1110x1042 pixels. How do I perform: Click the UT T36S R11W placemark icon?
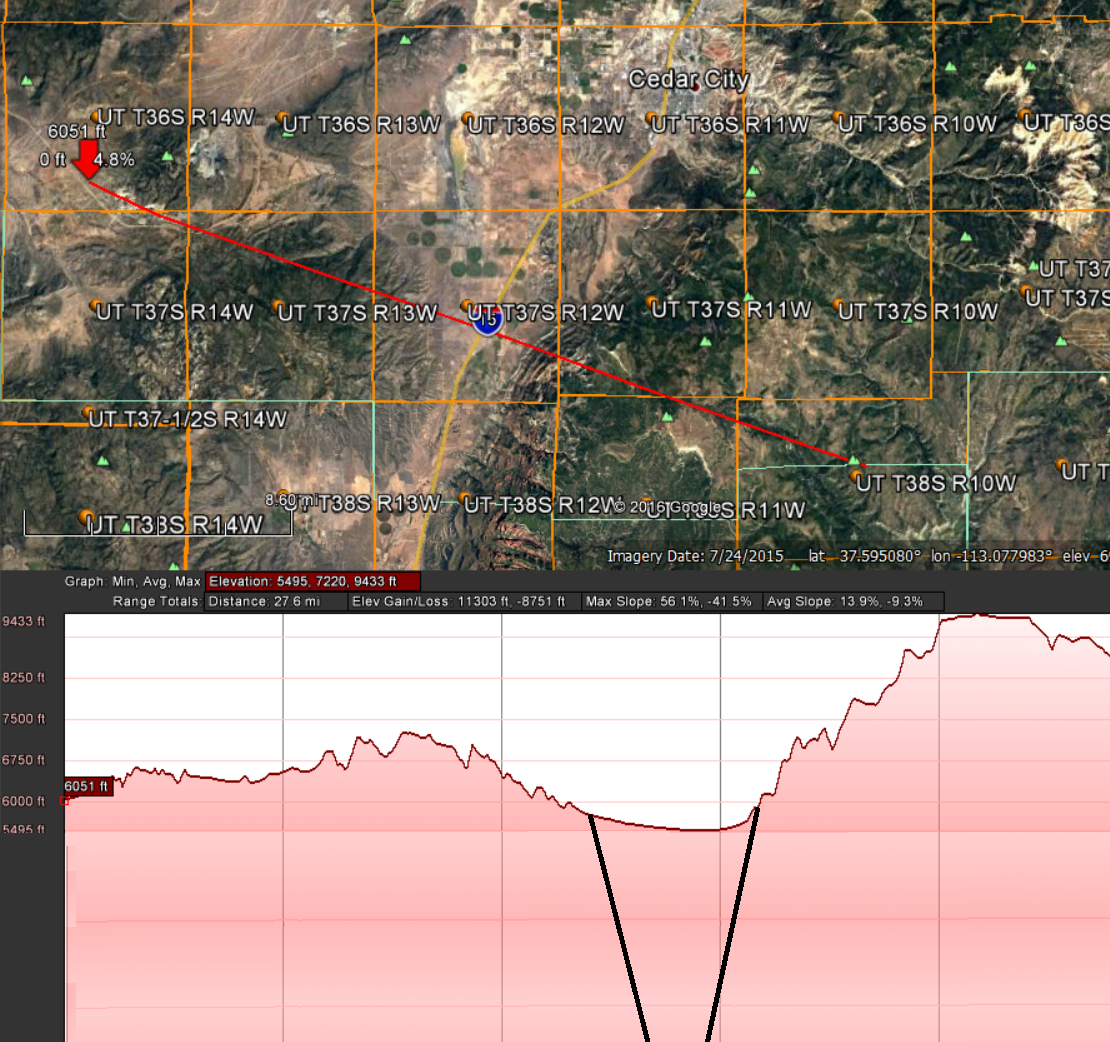coord(652,118)
